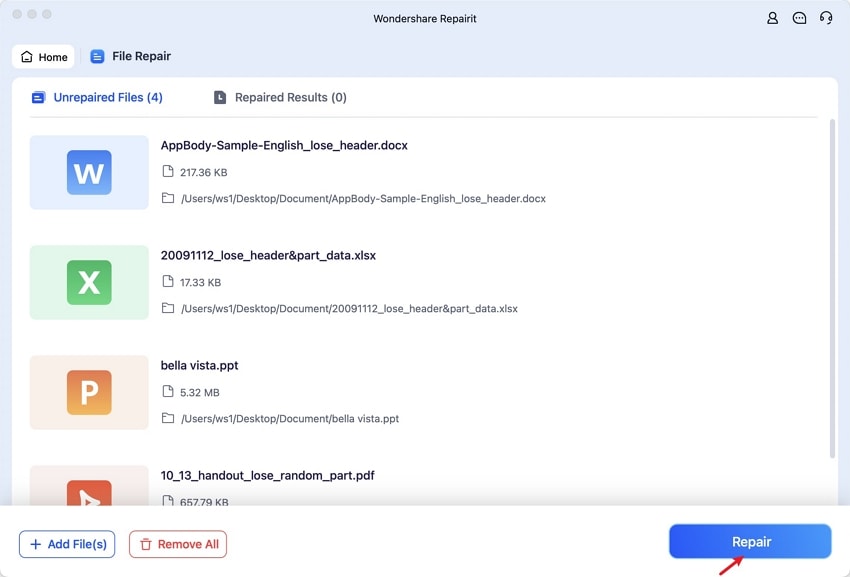Click the File Repair icon in header

pyautogui.click(x=98, y=57)
